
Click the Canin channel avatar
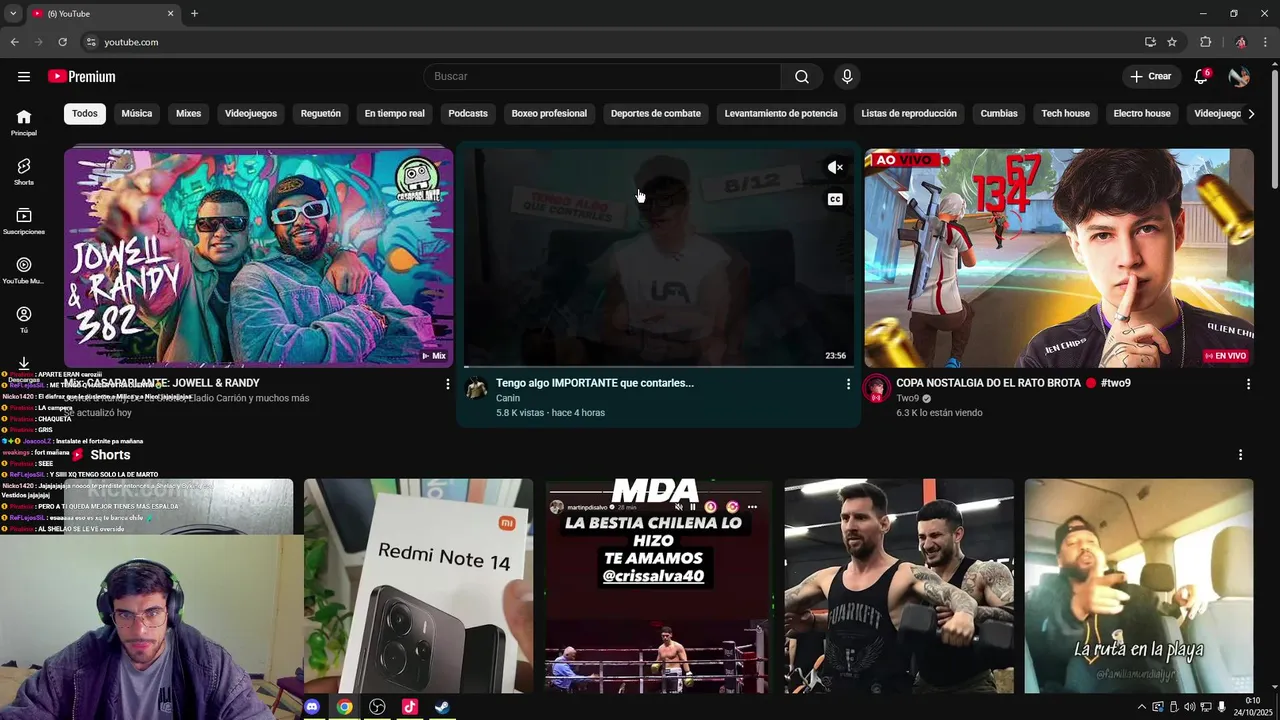[477, 389]
